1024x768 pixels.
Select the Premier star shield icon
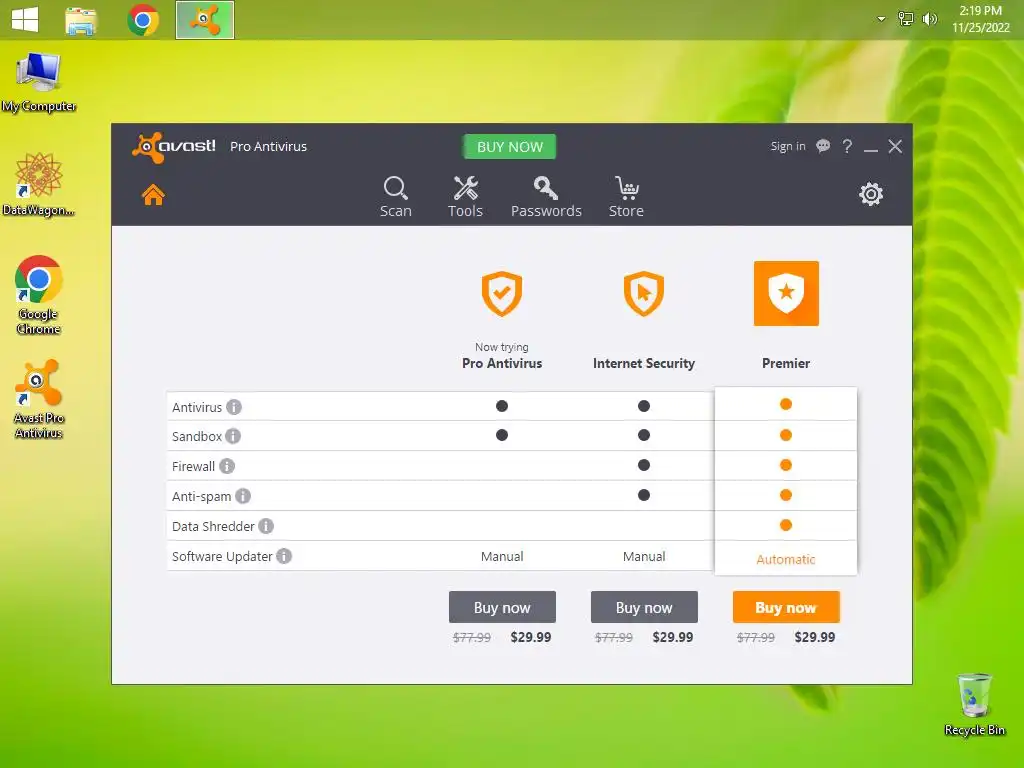point(786,293)
